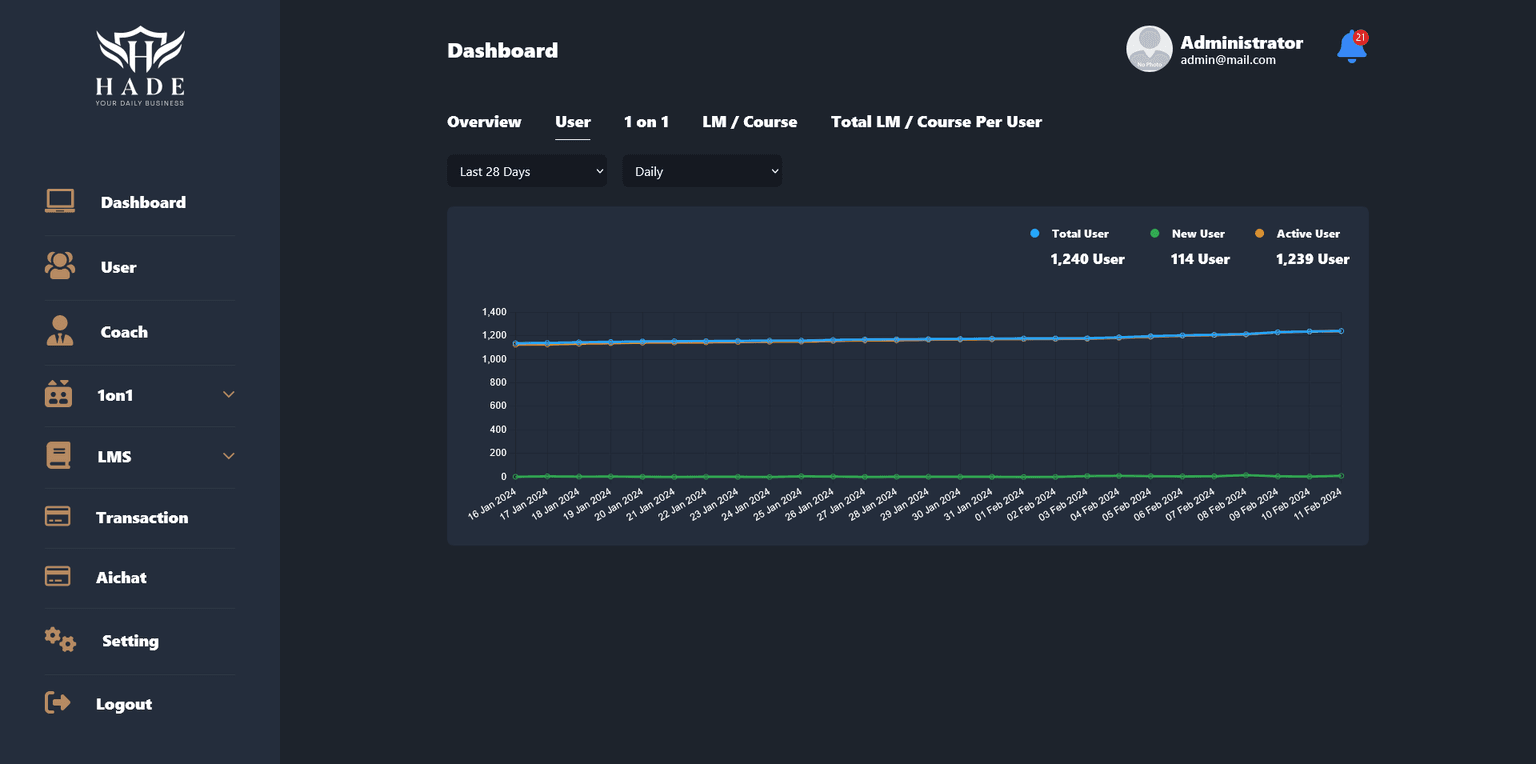Switch to the Overview tab
1536x764 pixels.
(x=484, y=121)
